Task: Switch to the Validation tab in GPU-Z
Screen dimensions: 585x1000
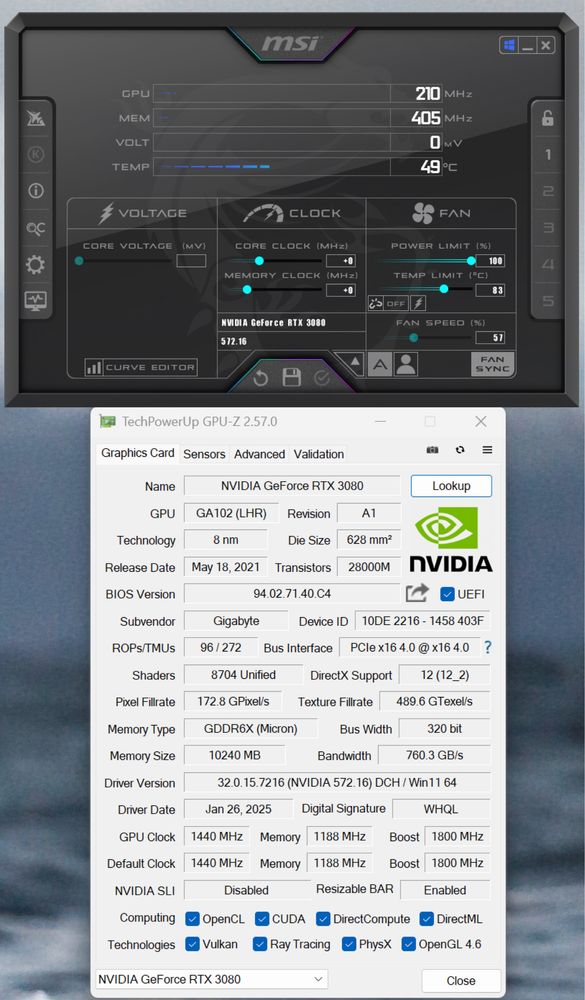Action: click(x=318, y=454)
